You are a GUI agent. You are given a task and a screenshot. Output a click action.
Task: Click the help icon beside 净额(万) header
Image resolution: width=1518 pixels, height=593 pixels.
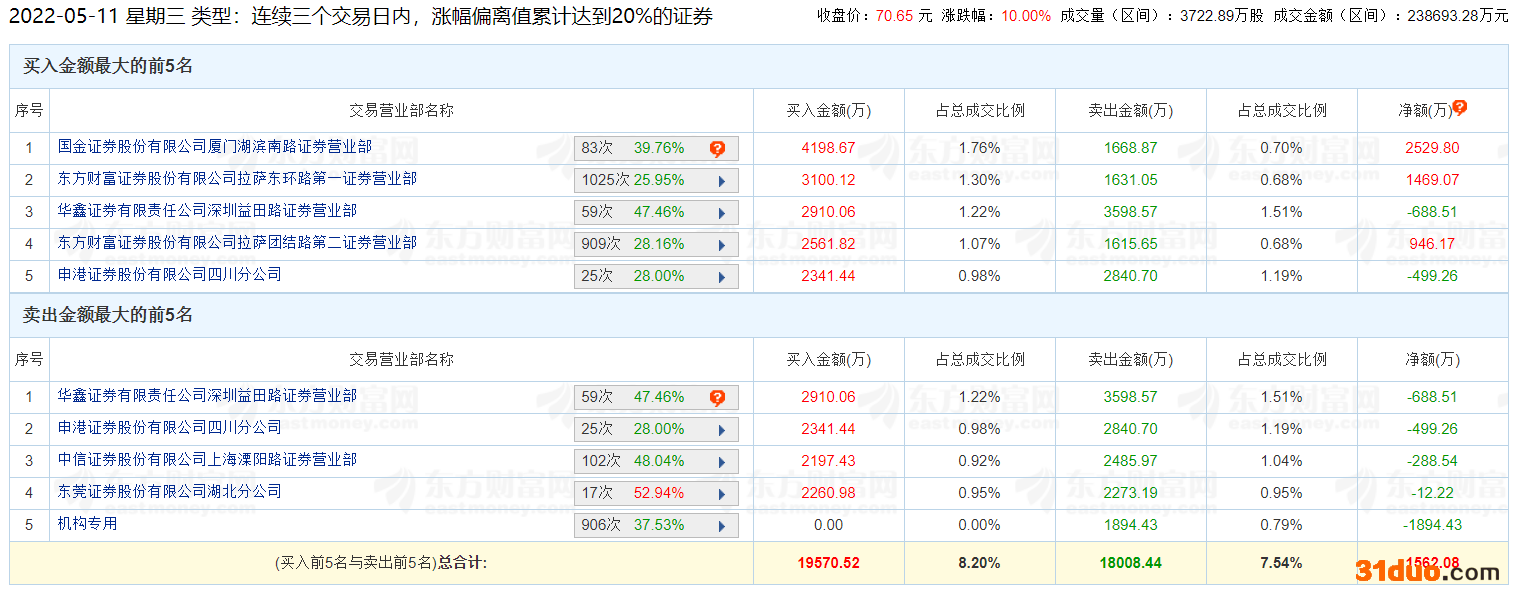point(1460,108)
